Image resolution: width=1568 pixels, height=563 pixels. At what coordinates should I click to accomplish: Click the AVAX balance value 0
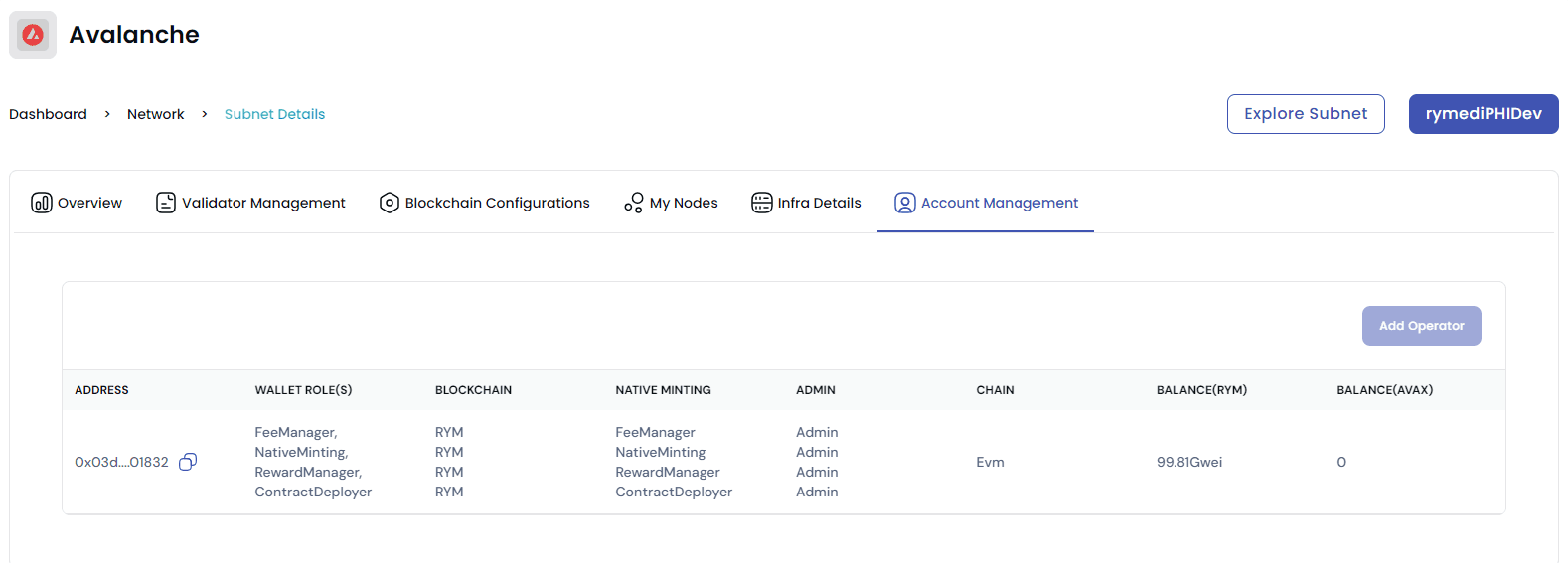[x=1341, y=462]
